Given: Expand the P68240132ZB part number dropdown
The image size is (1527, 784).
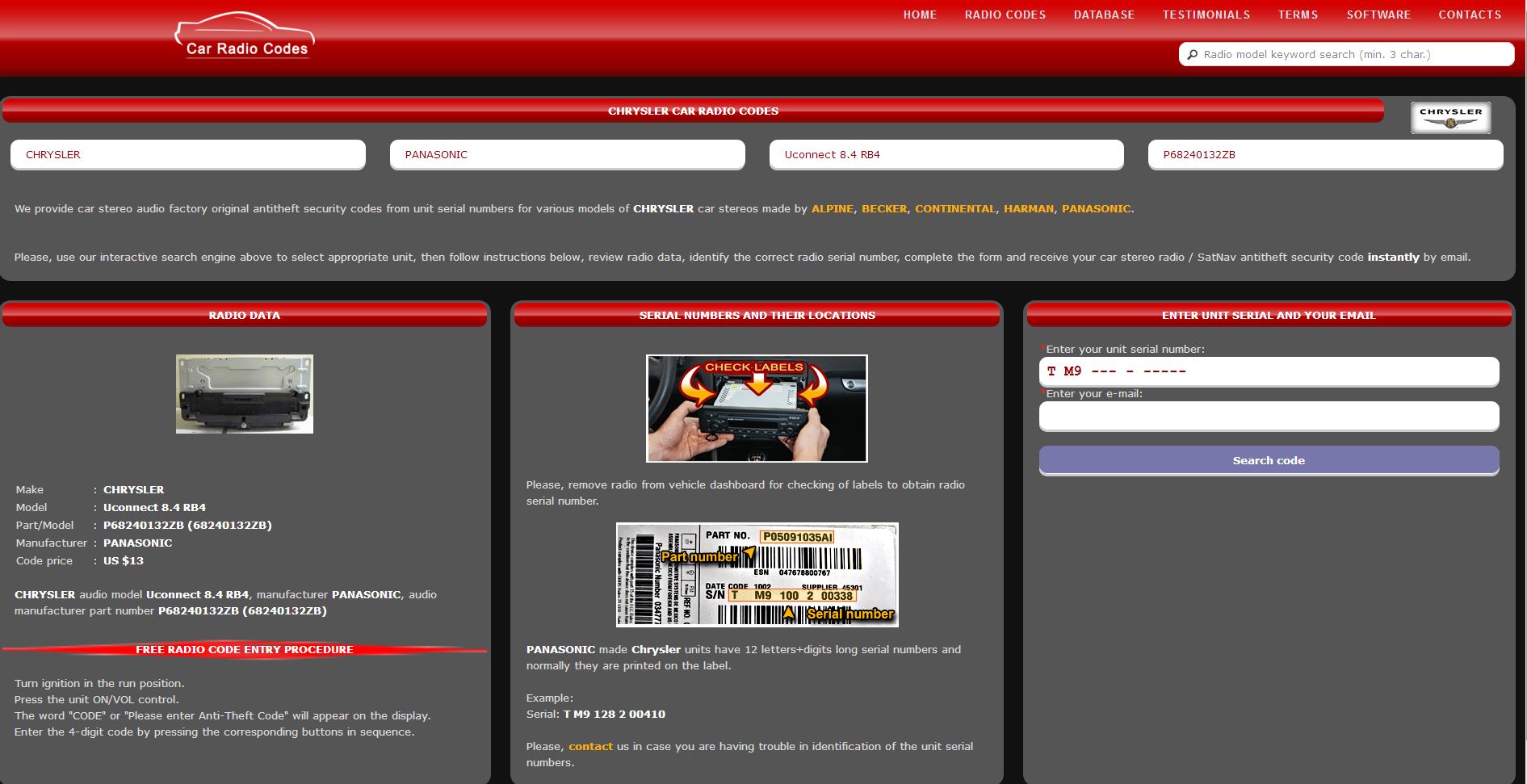Looking at the screenshot, I should coord(1324,154).
